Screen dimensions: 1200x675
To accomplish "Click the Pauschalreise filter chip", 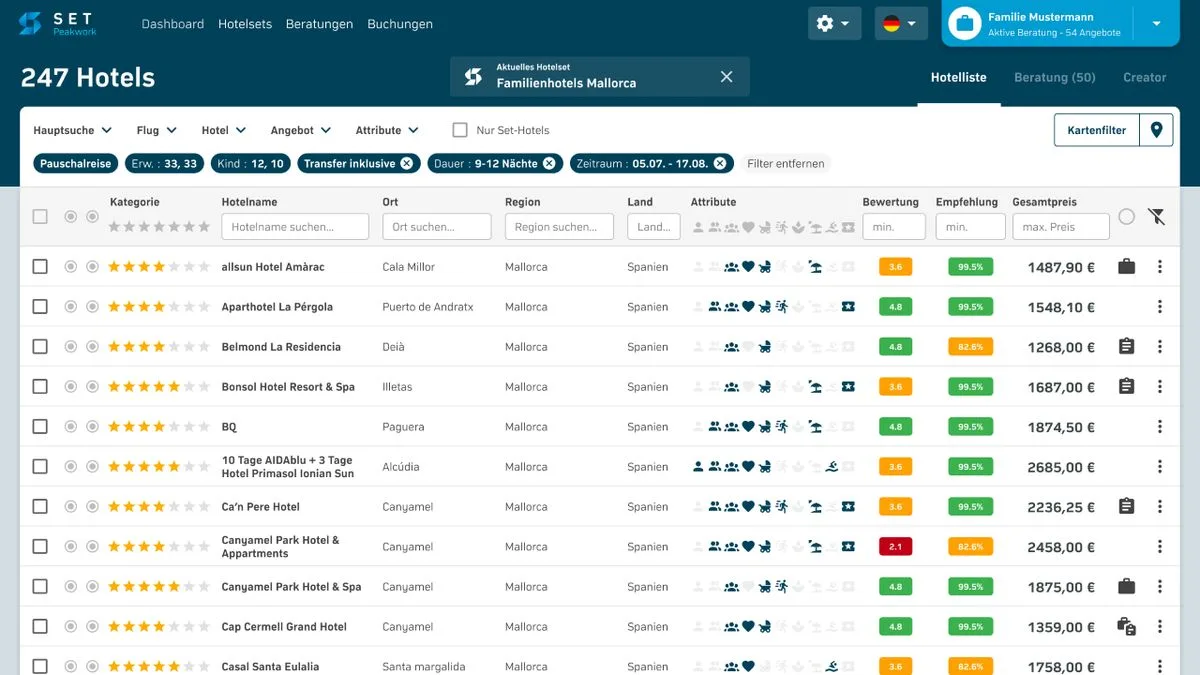I will point(75,164).
